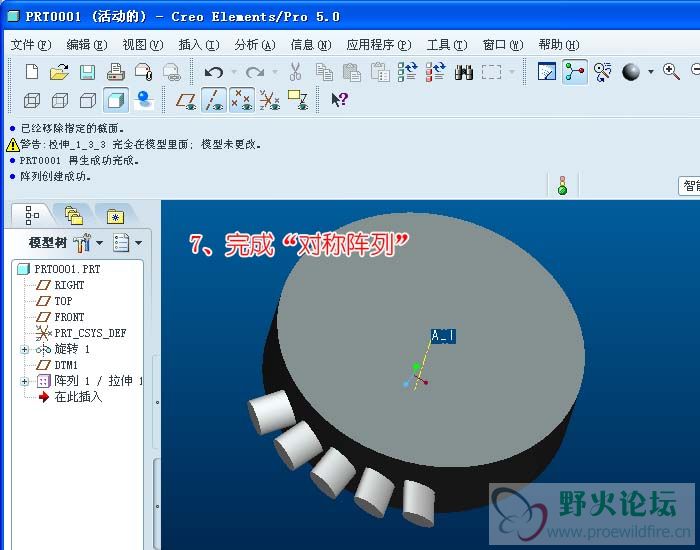Click the regeneration status traffic light
Viewport: 700px width, 550px height.
pyautogui.click(x=562, y=186)
